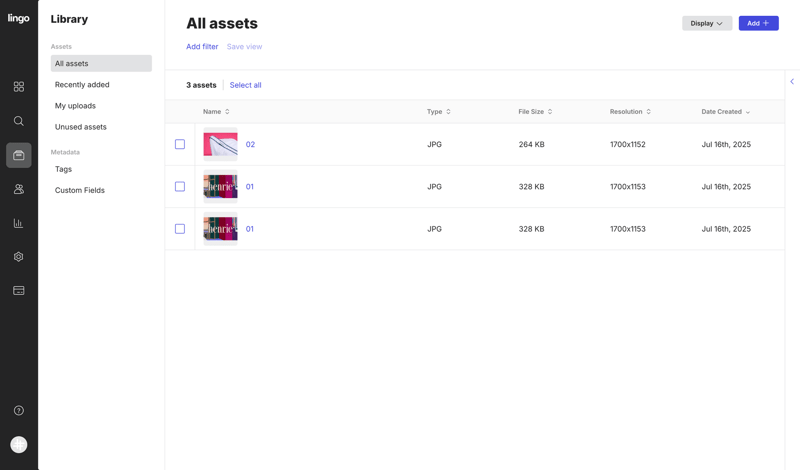Click the 264 KB file size cell
The image size is (800, 470).
pos(532,144)
